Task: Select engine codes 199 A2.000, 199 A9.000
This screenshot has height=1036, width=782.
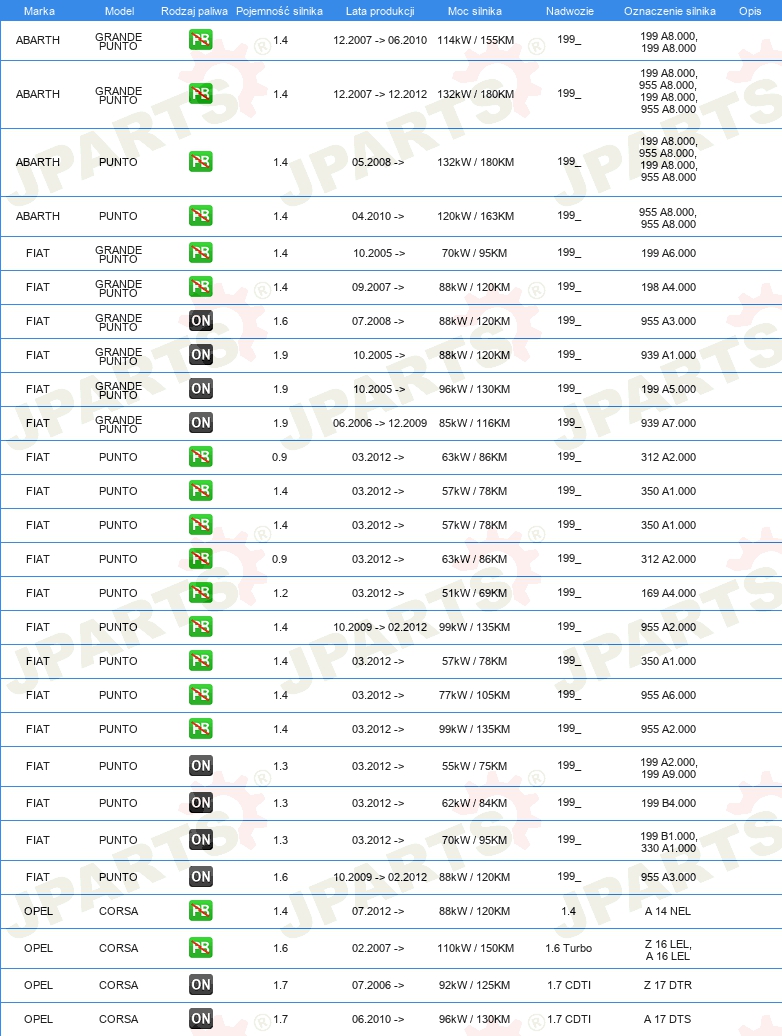Action: tap(668, 768)
